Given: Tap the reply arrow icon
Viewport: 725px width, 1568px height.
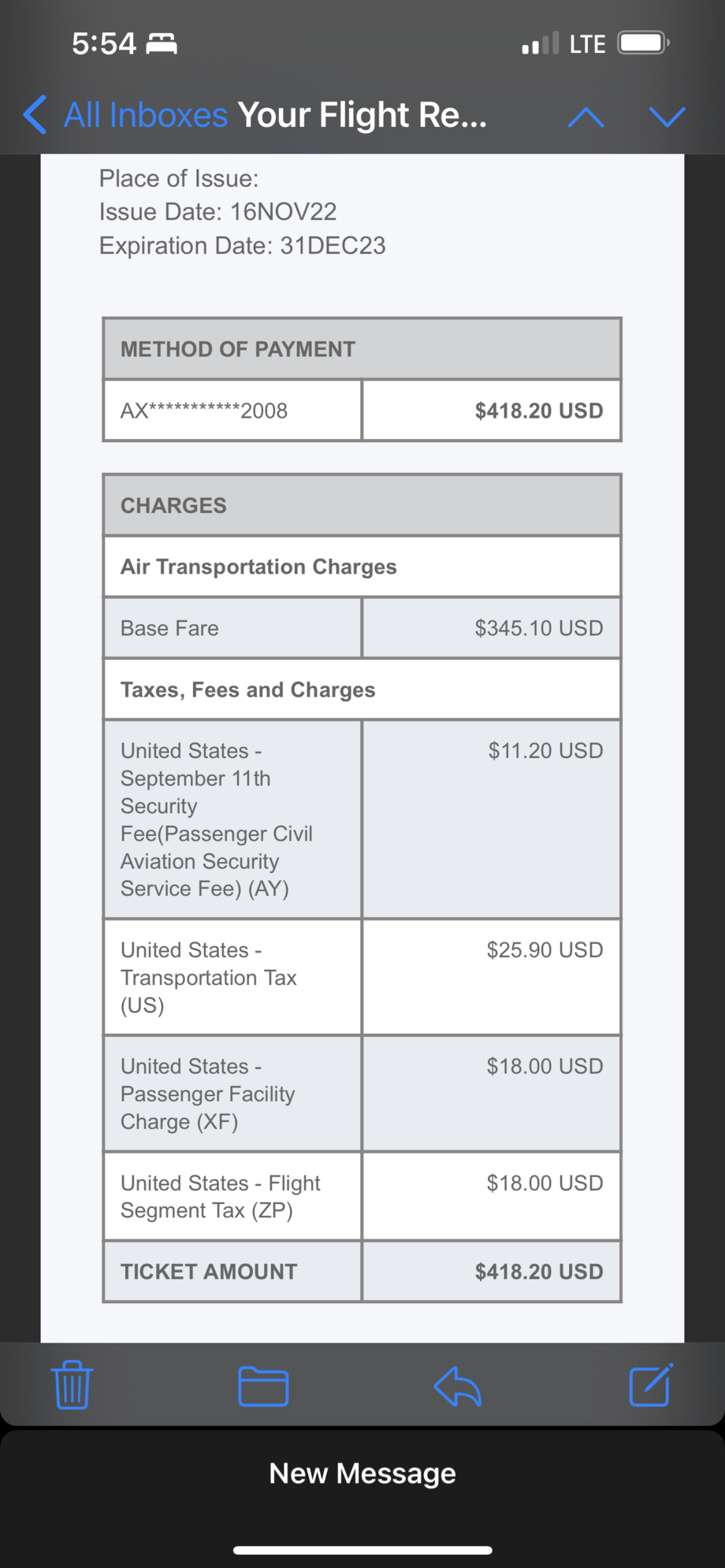Looking at the screenshot, I should click(457, 1386).
